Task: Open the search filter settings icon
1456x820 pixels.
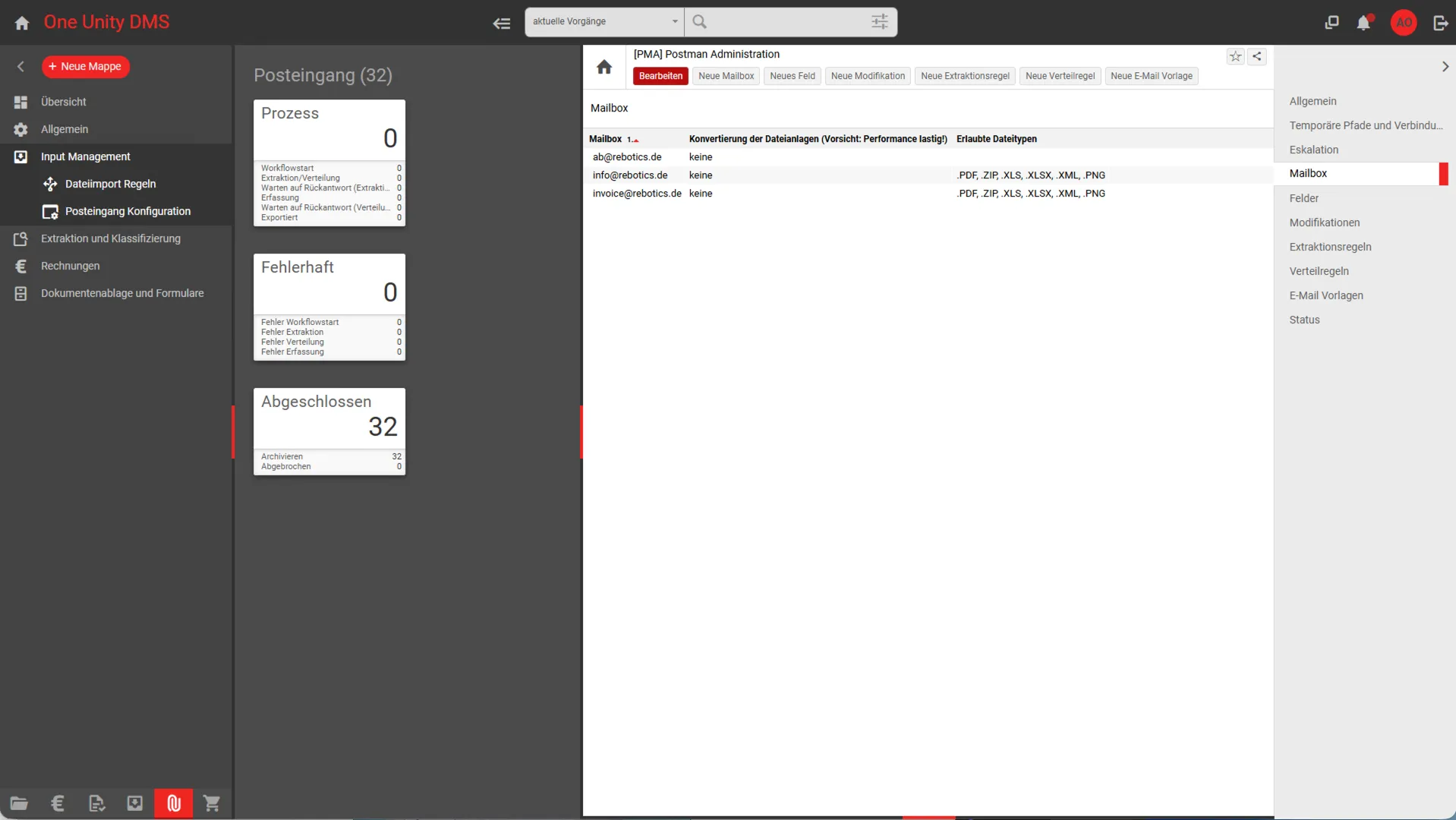Action: pos(880,22)
